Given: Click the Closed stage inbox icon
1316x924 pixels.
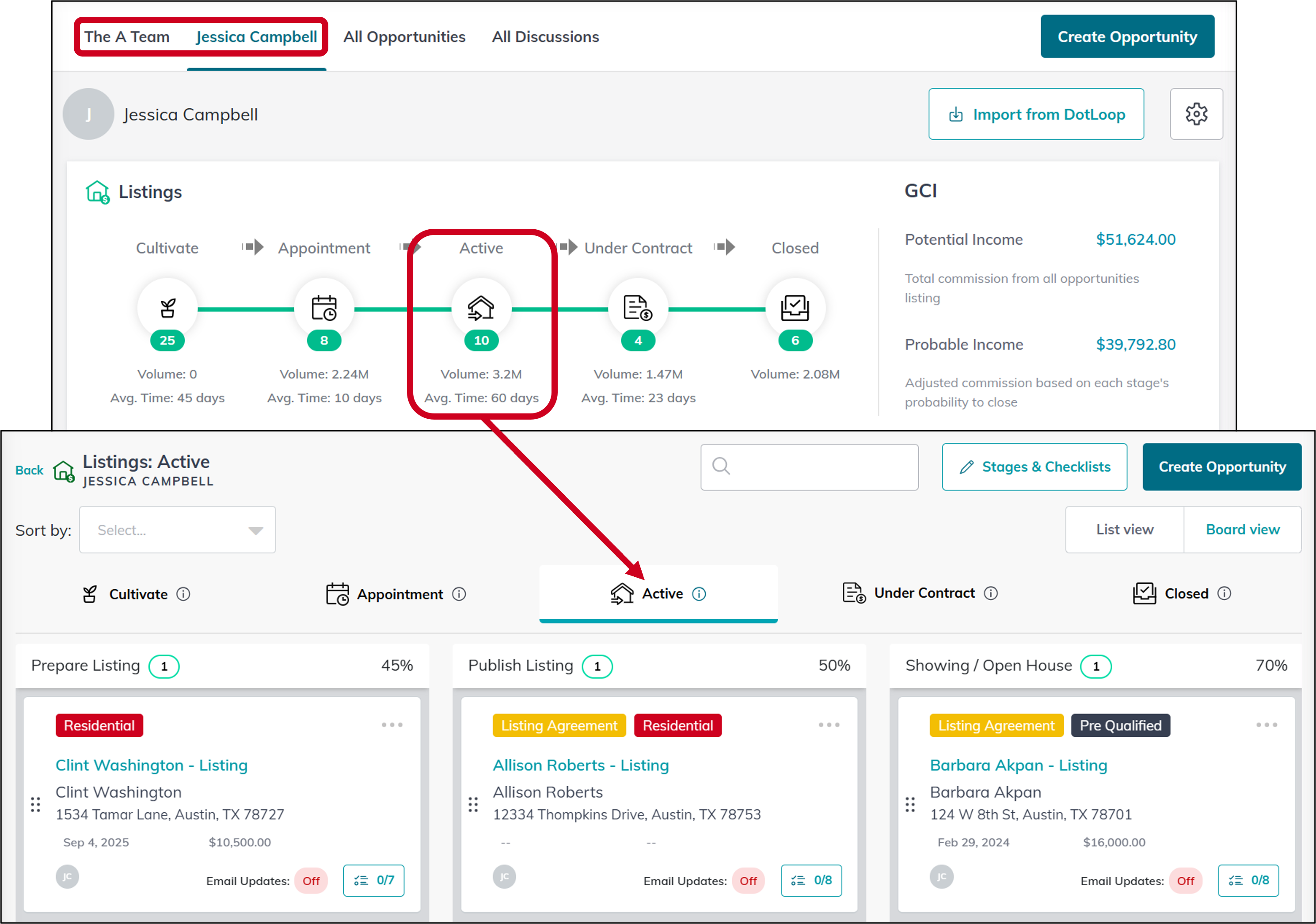Looking at the screenshot, I should point(795,308).
